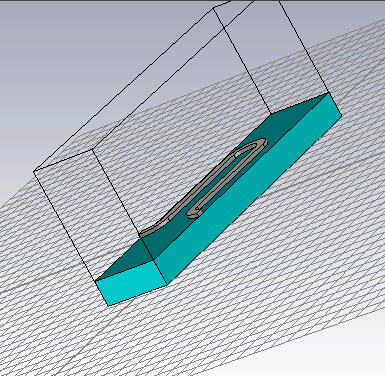385x376 pixels.
Task: Pick the wireframe edge descending to substrate's left corner
Action: [x=64, y=226]
